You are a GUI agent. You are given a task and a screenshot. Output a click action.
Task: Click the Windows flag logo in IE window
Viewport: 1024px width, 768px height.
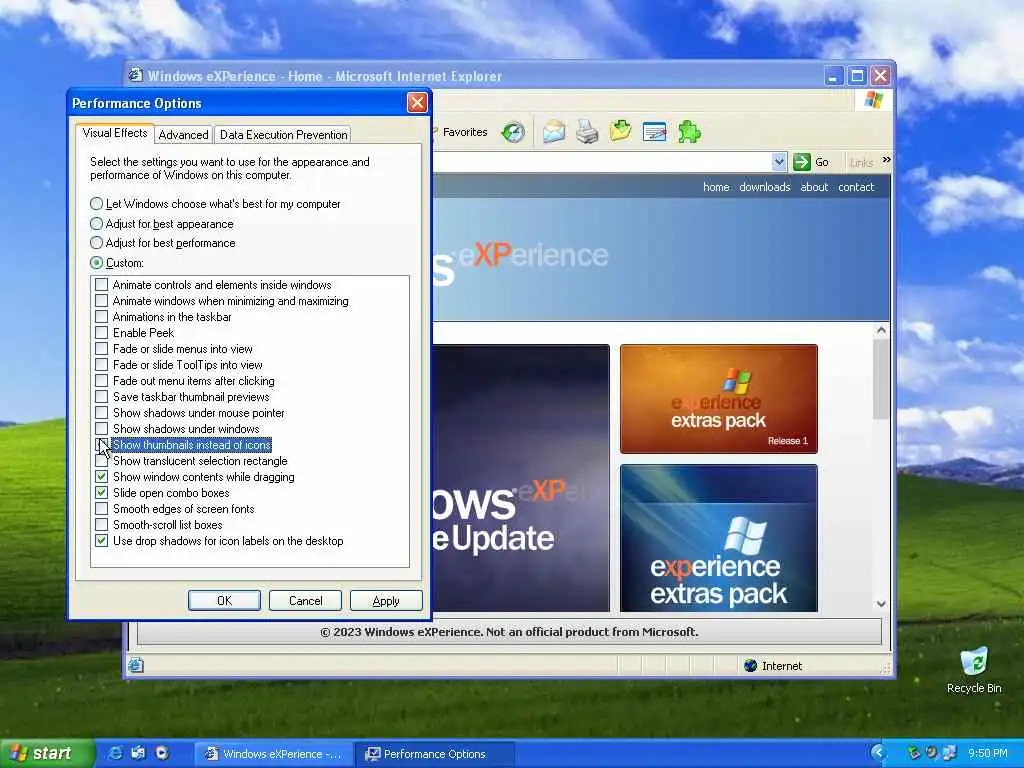873,100
